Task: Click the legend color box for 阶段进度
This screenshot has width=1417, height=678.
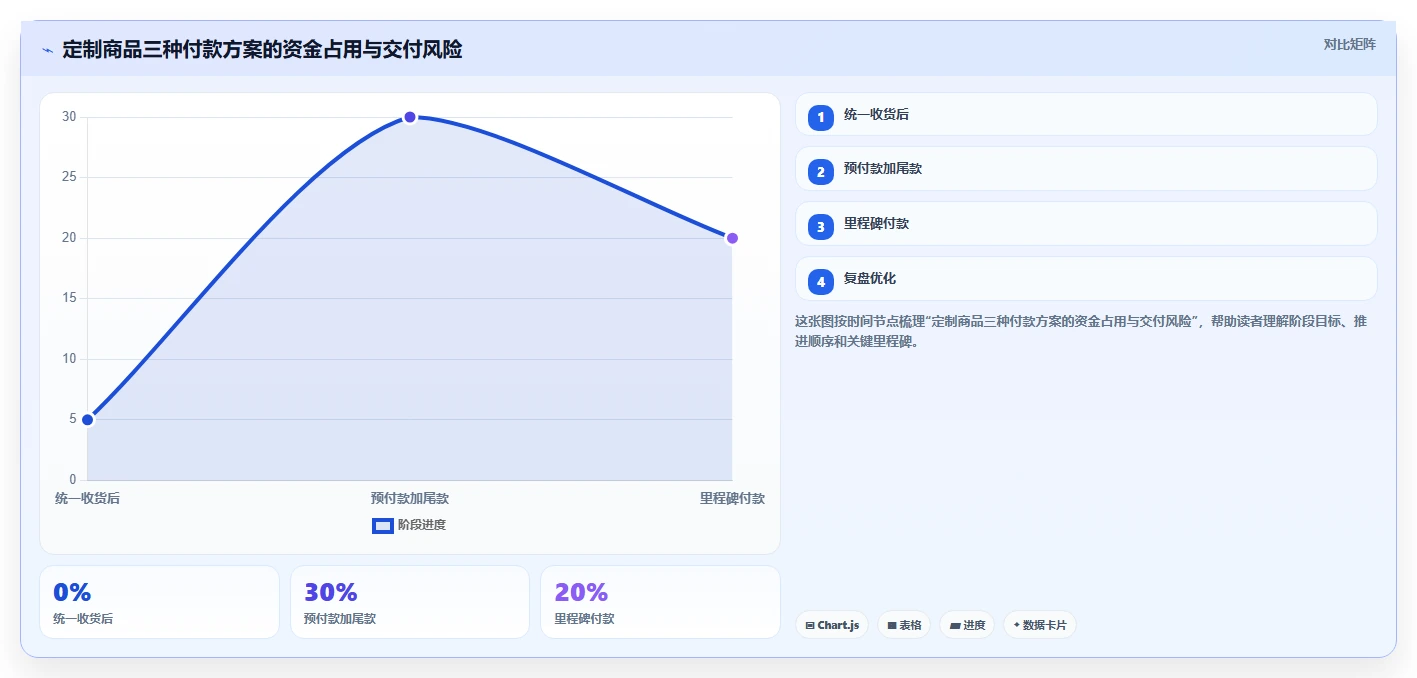Action: pos(383,525)
